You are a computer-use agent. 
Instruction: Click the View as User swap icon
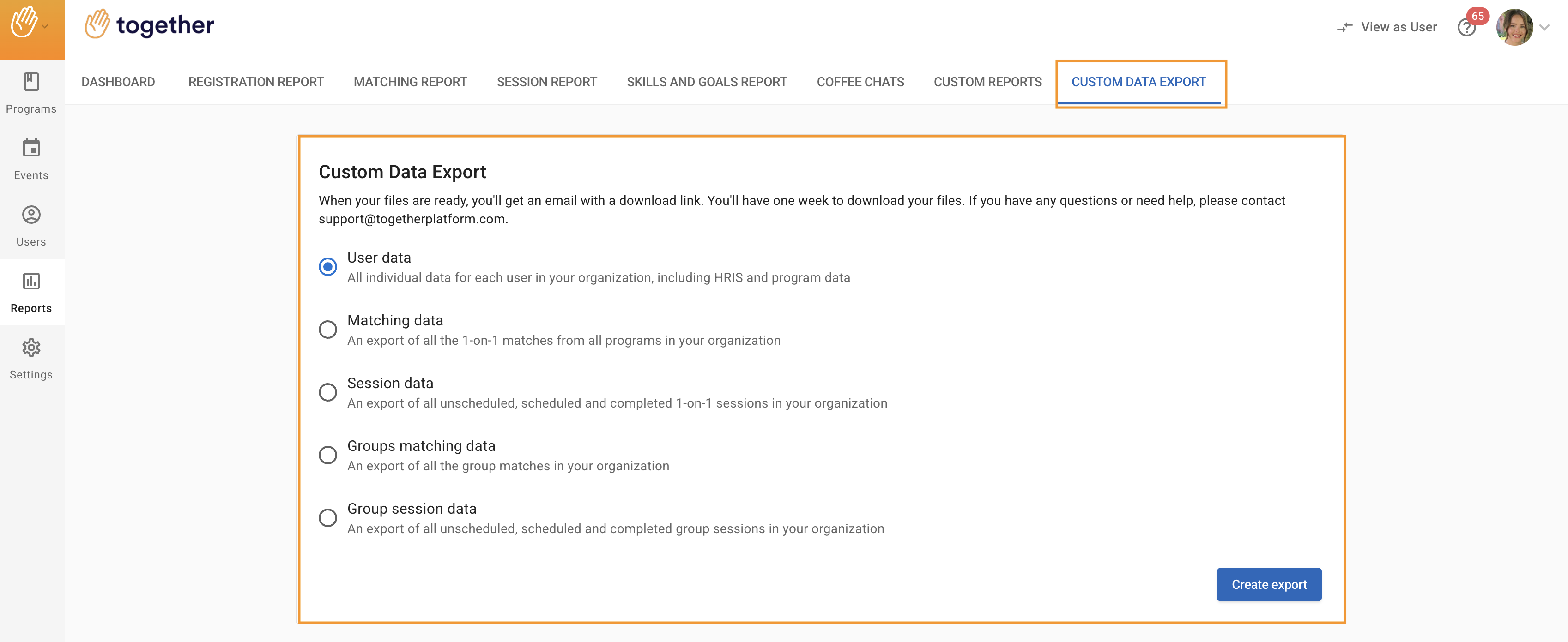point(1344,27)
